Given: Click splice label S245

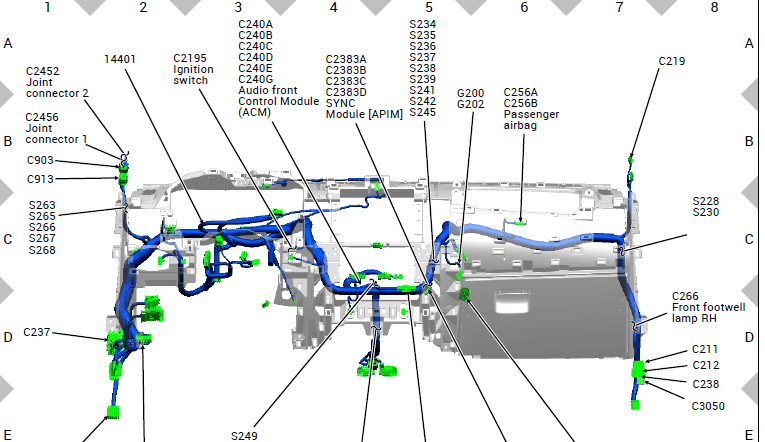Looking at the screenshot, I should click(x=423, y=112).
